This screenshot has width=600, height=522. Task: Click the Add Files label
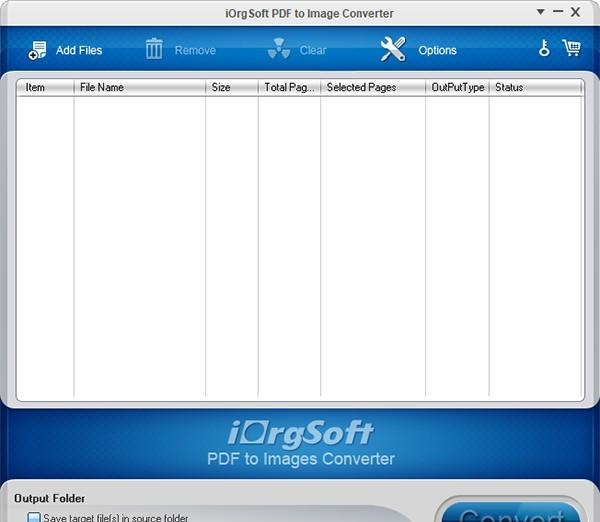click(79, 51)
